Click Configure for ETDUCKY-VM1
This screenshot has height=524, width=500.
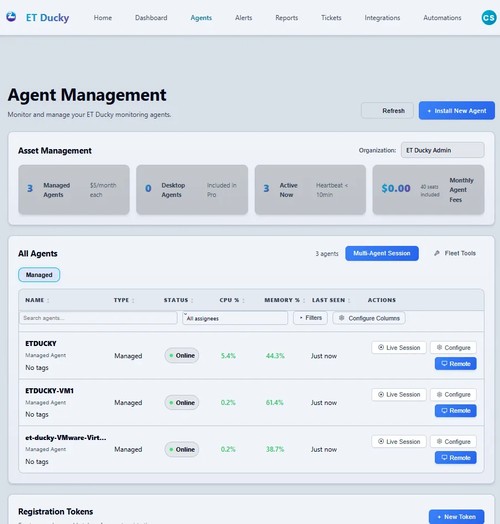pyautogui.click(x=453, y=395)
